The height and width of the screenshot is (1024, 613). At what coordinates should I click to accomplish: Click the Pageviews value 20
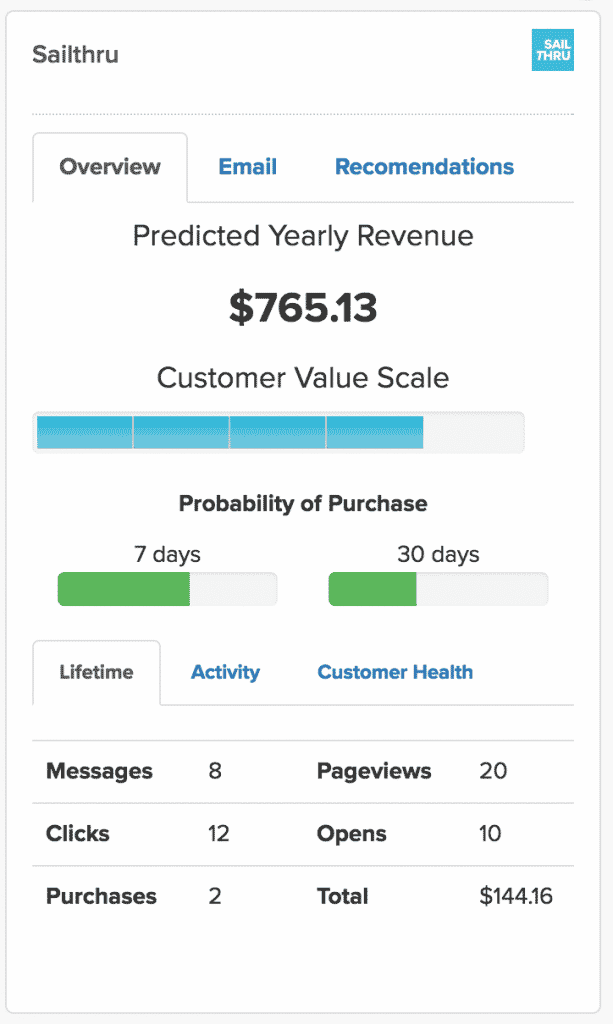pos(493,771)
